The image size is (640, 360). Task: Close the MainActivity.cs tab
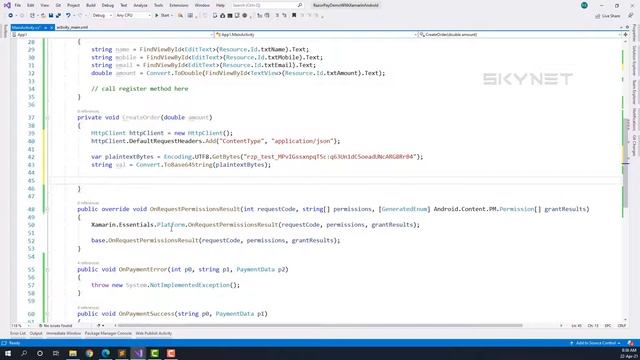click(x=51, y=27)
